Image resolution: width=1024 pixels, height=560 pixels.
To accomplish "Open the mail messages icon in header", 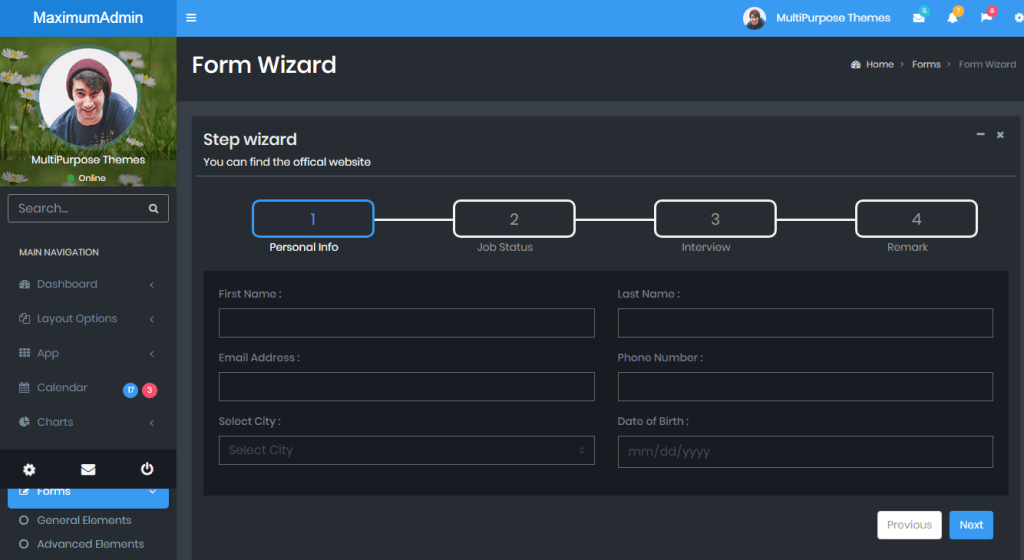I will [x=919, y=18].
